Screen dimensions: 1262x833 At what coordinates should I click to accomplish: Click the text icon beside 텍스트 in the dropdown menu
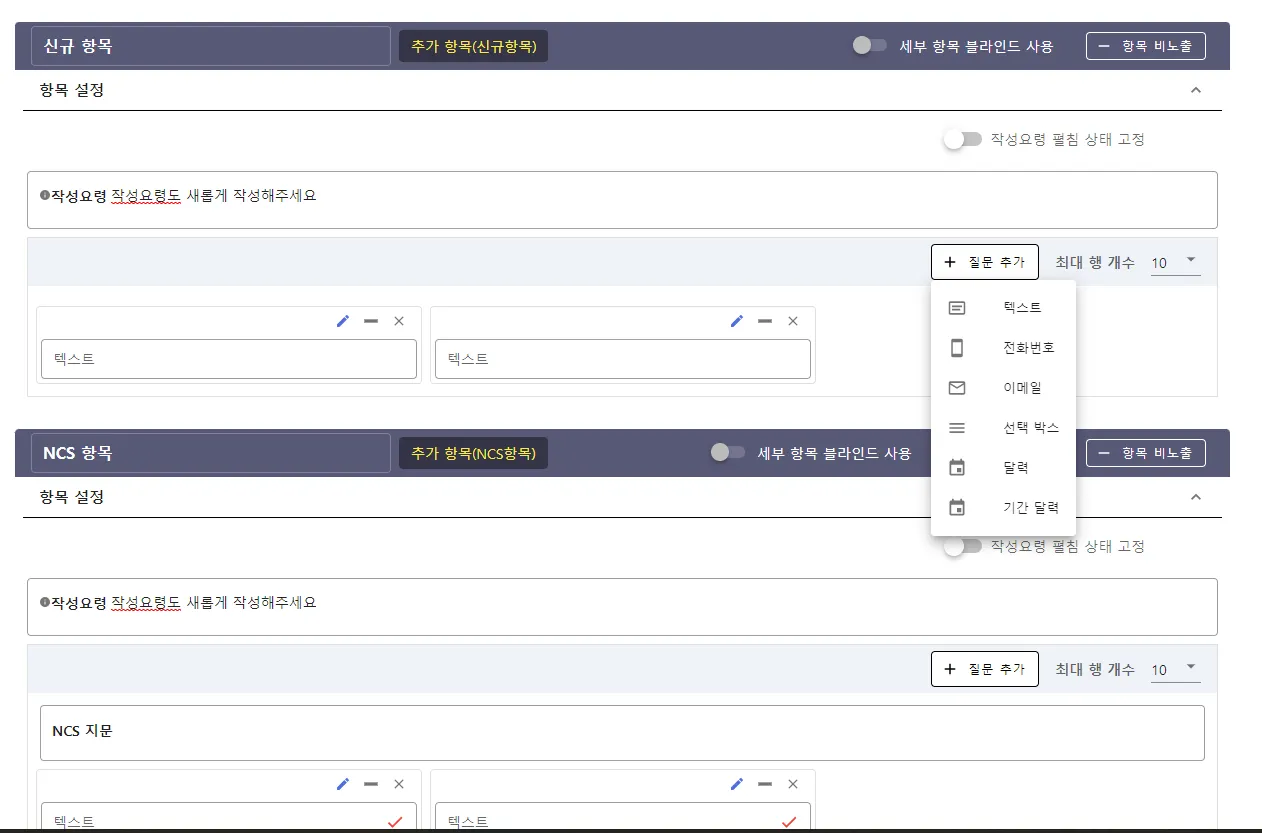(x=957, y=308)
